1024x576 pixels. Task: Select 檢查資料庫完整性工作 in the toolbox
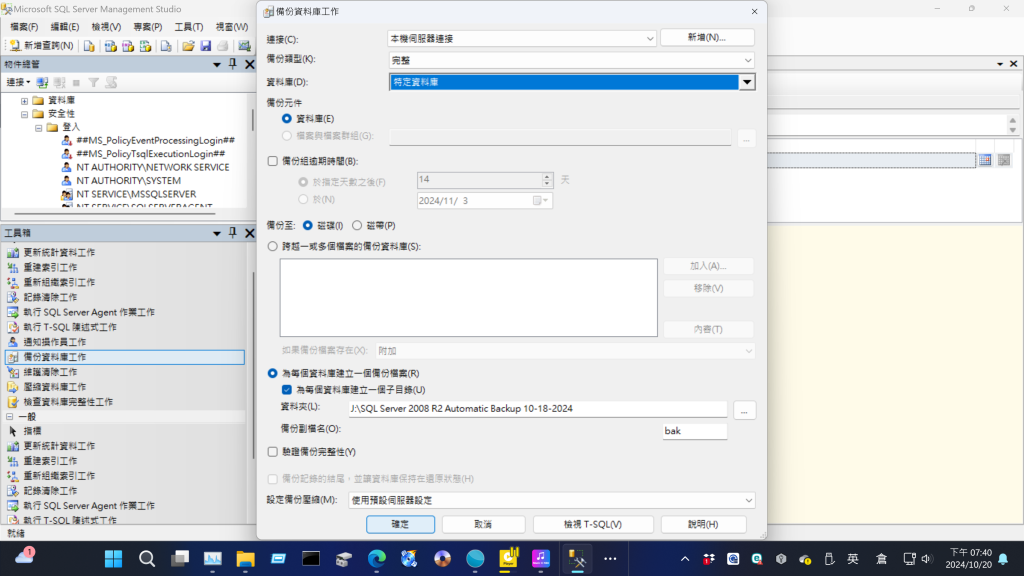(x=68, y=402)
